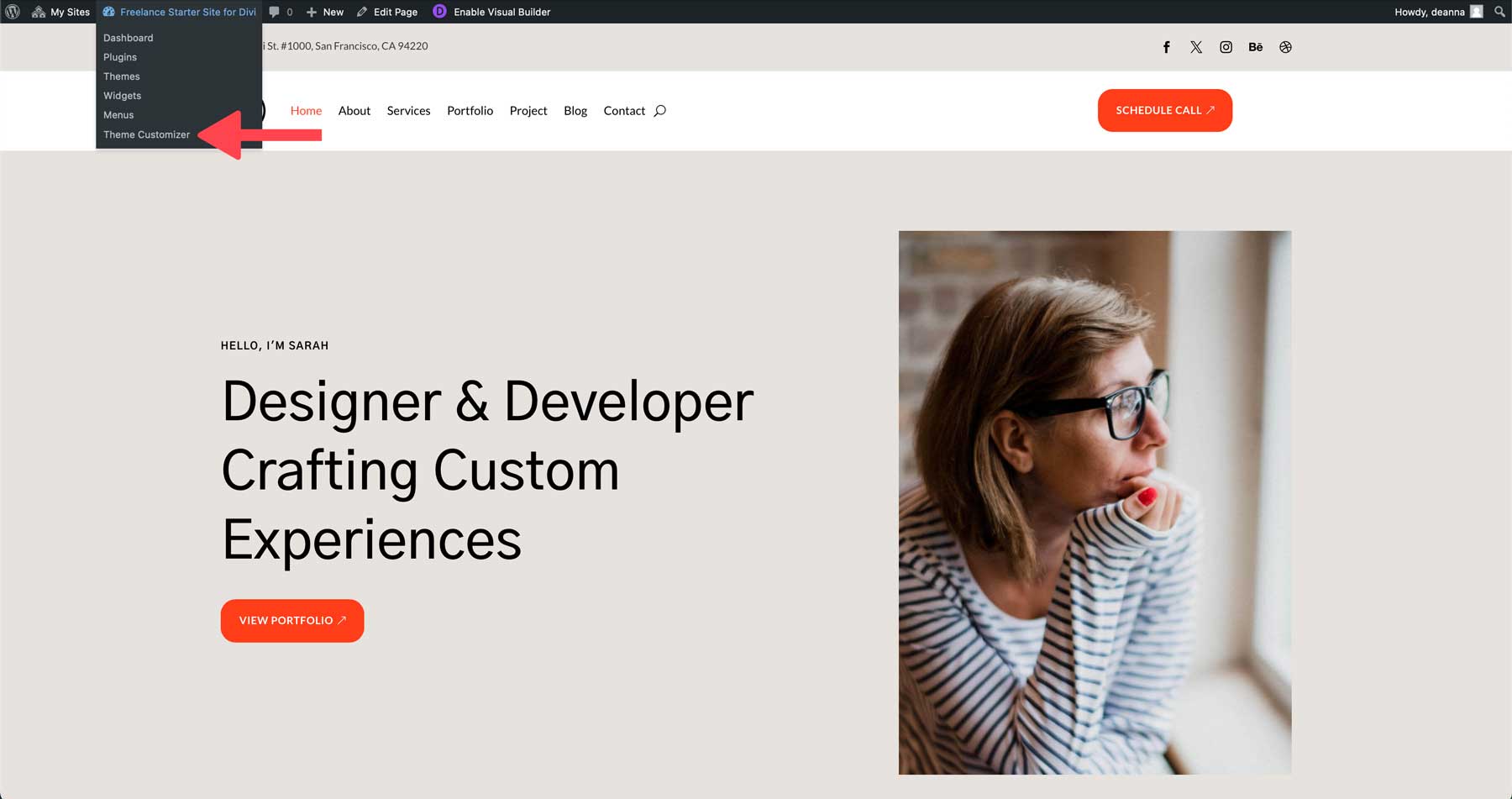Click the View Portfolio button

tap(291, 620)
